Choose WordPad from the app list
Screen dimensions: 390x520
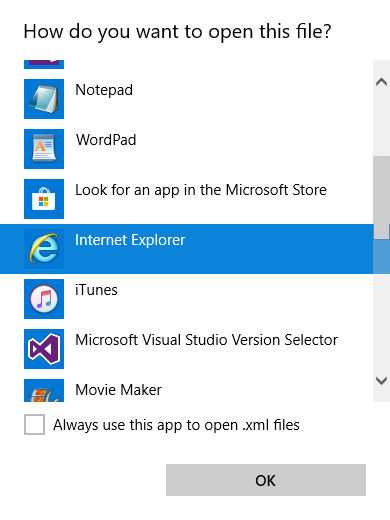(x=106, y=140)
